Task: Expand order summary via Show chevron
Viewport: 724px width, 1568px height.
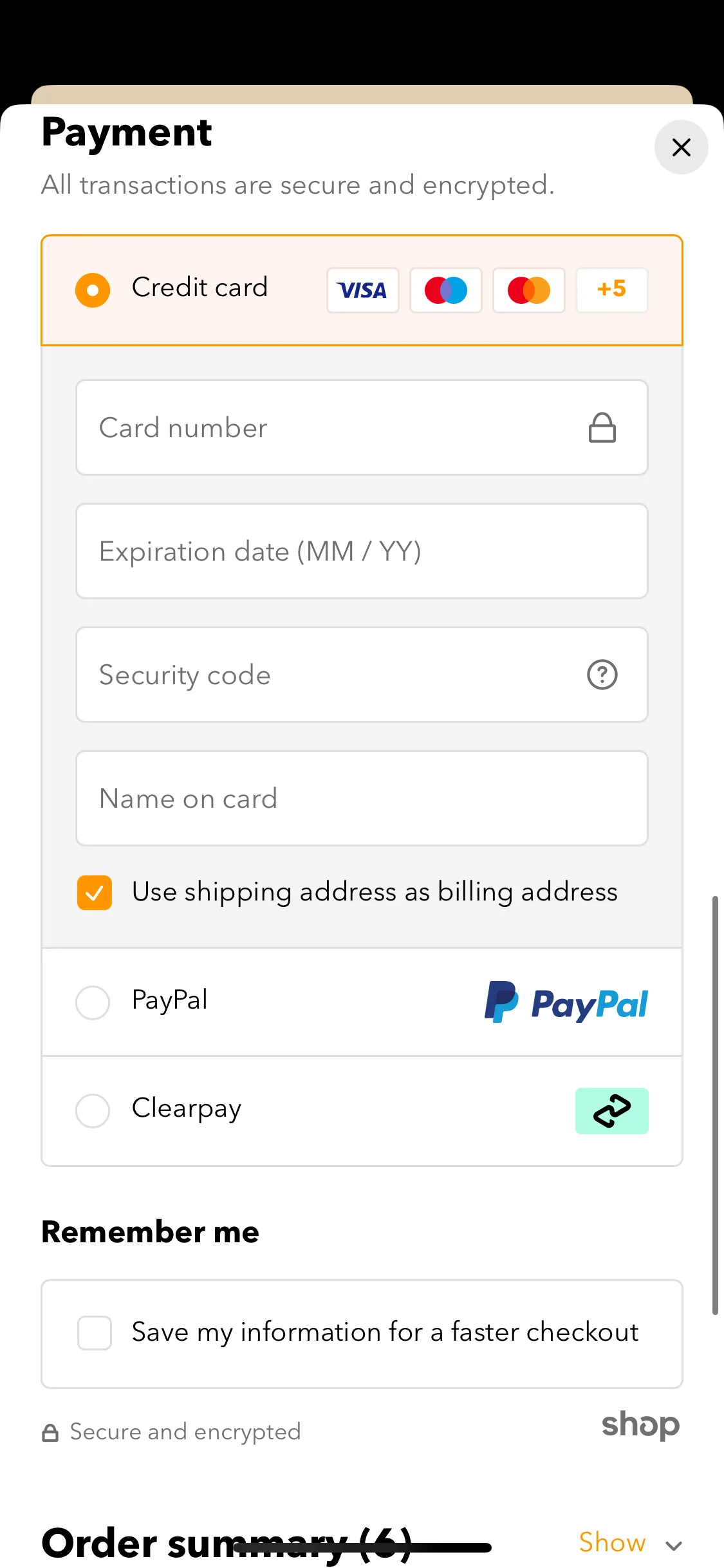Action: [674, 1545]
